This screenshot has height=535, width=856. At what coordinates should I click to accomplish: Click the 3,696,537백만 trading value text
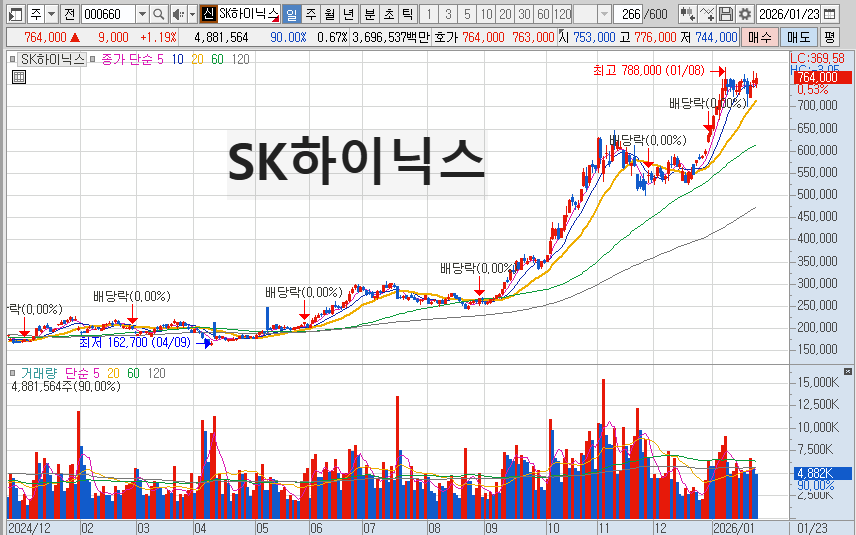coord(391,37)
